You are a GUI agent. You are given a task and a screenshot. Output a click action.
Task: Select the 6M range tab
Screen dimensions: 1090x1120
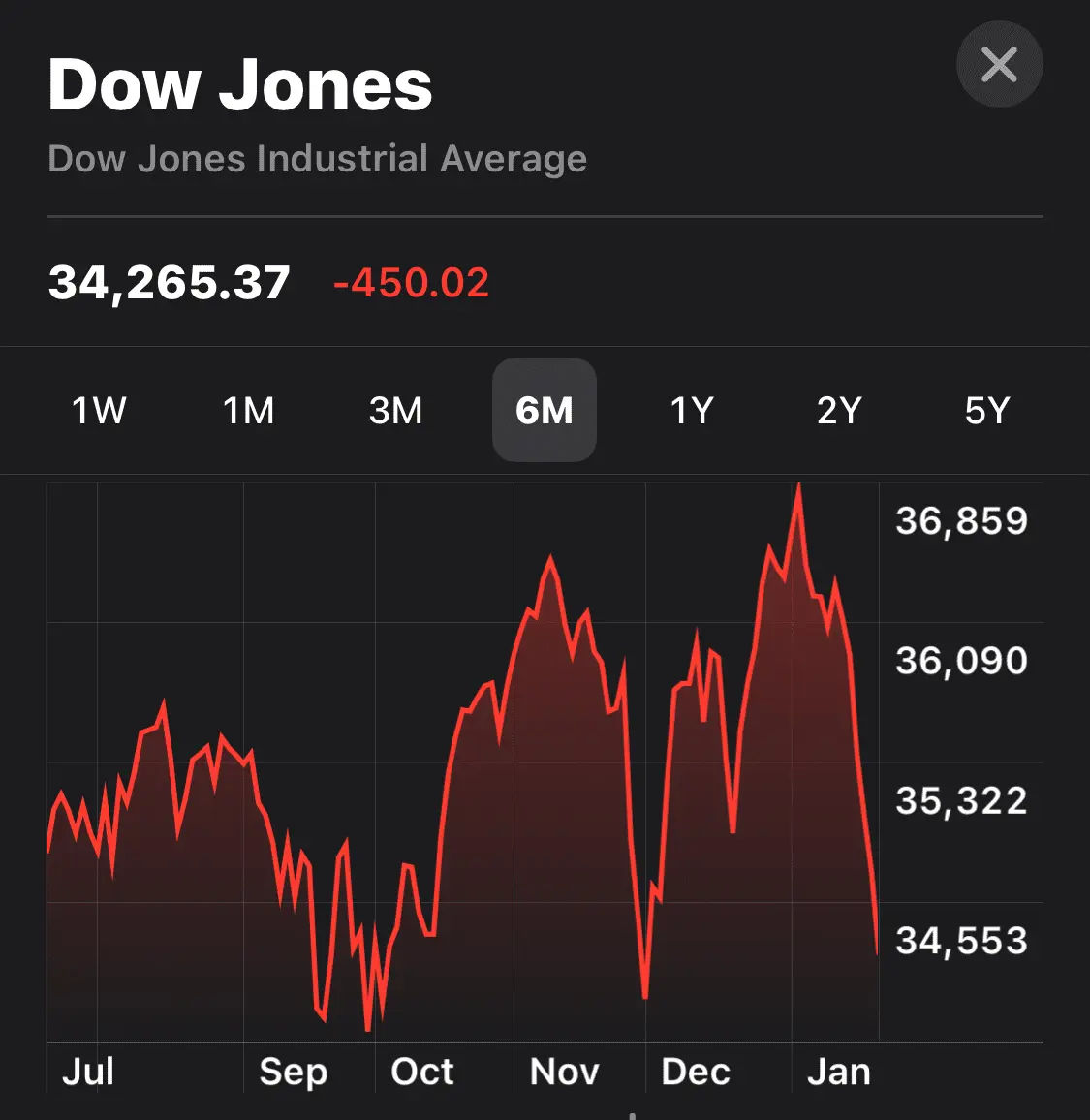[x=544, y=411]
